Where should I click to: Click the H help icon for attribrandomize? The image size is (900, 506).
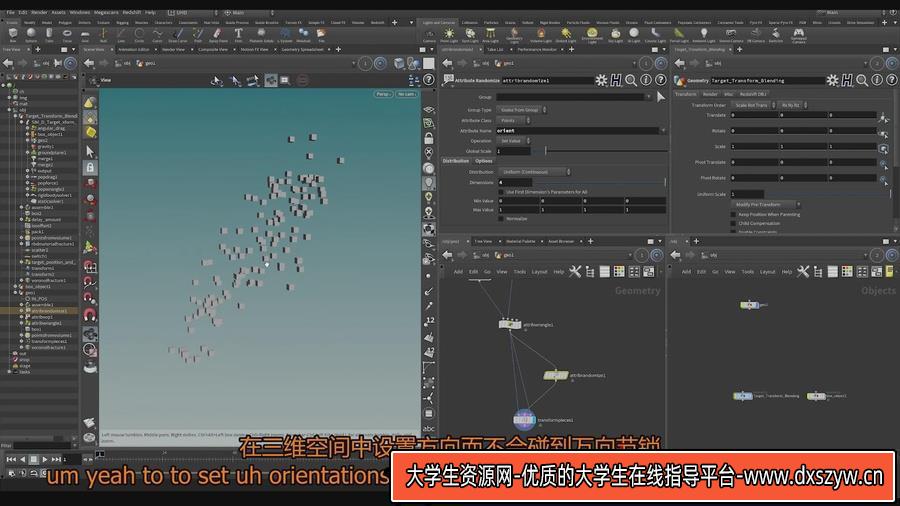click(616, 80)
